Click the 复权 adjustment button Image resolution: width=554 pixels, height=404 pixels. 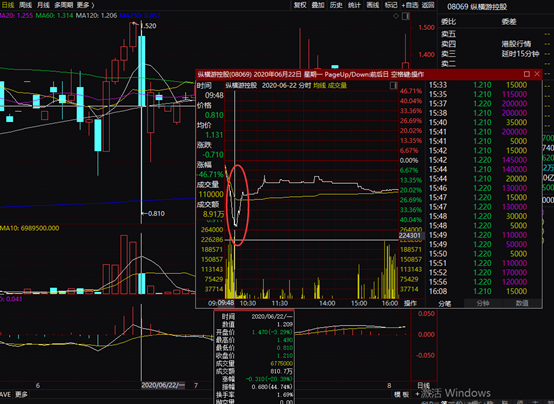pyautogui.click(x=300, y=5)
